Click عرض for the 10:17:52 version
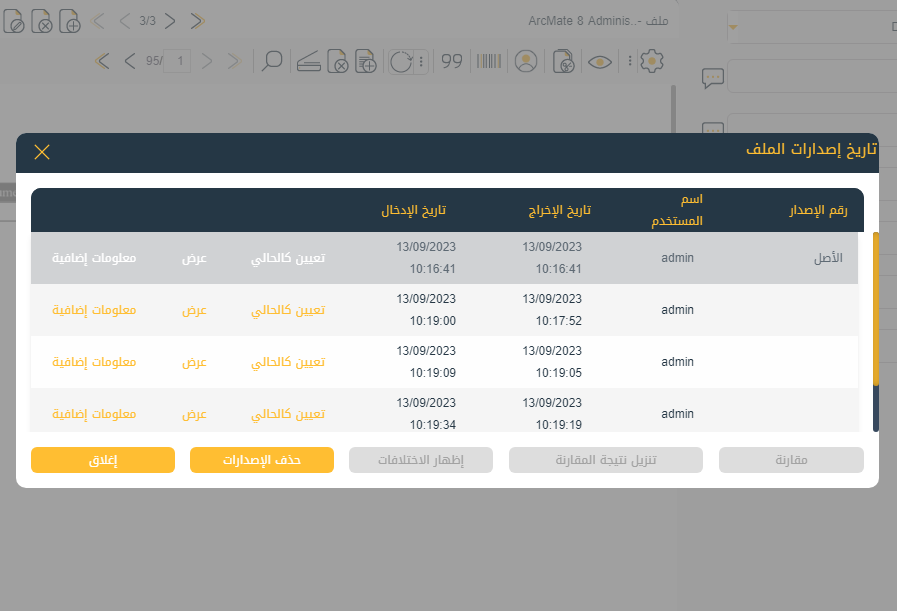Viewport: 897px width, 611px height. (x=194, y=310)
